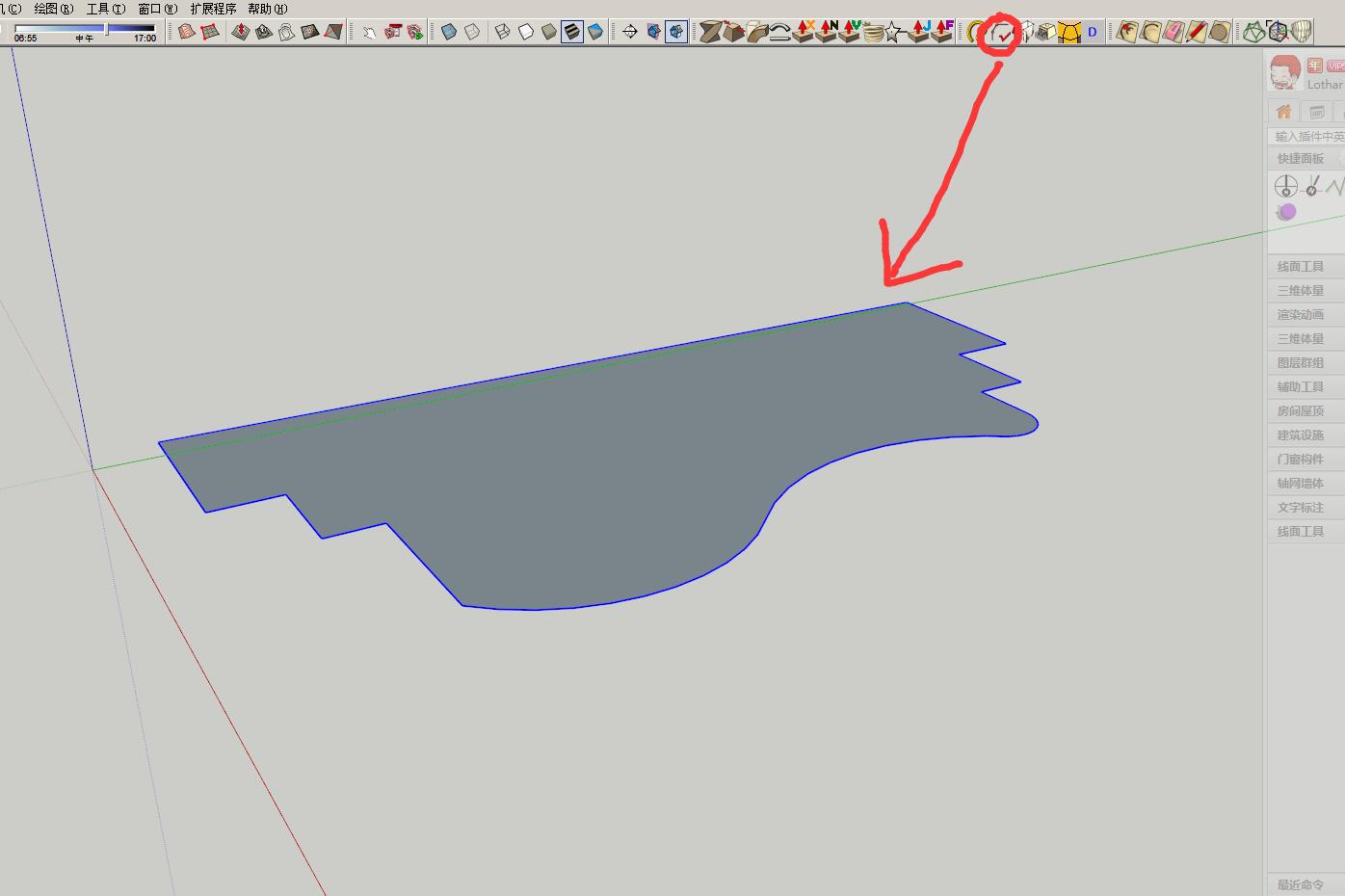Toggle X-ray face style
This screenshot has height=896, width=1345.
[449, 32]
